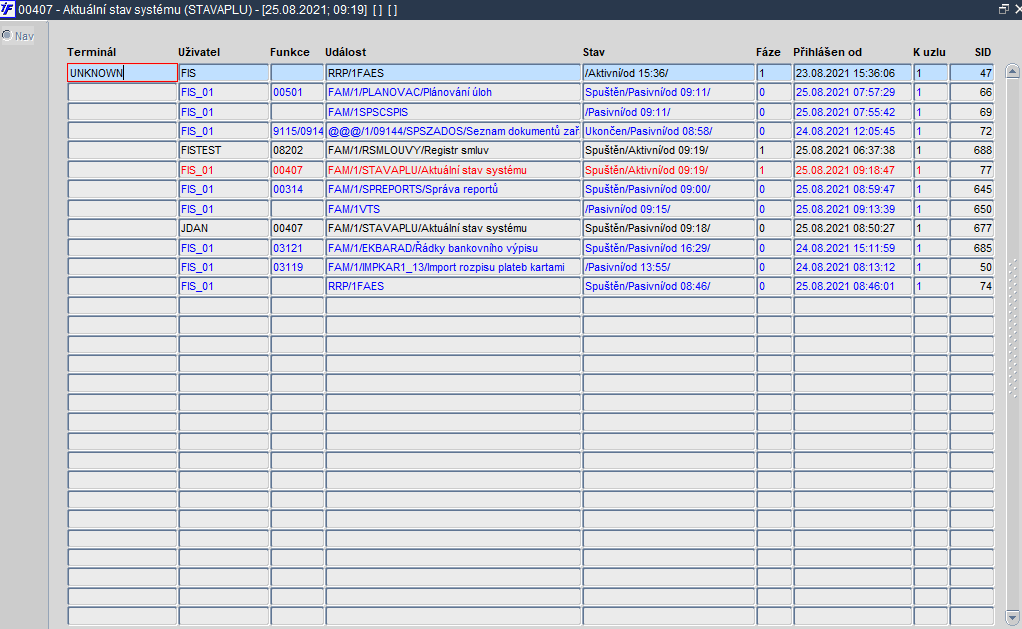1022x629 pixels.
Task: Click function code 08202
Action: click(297, 150)
